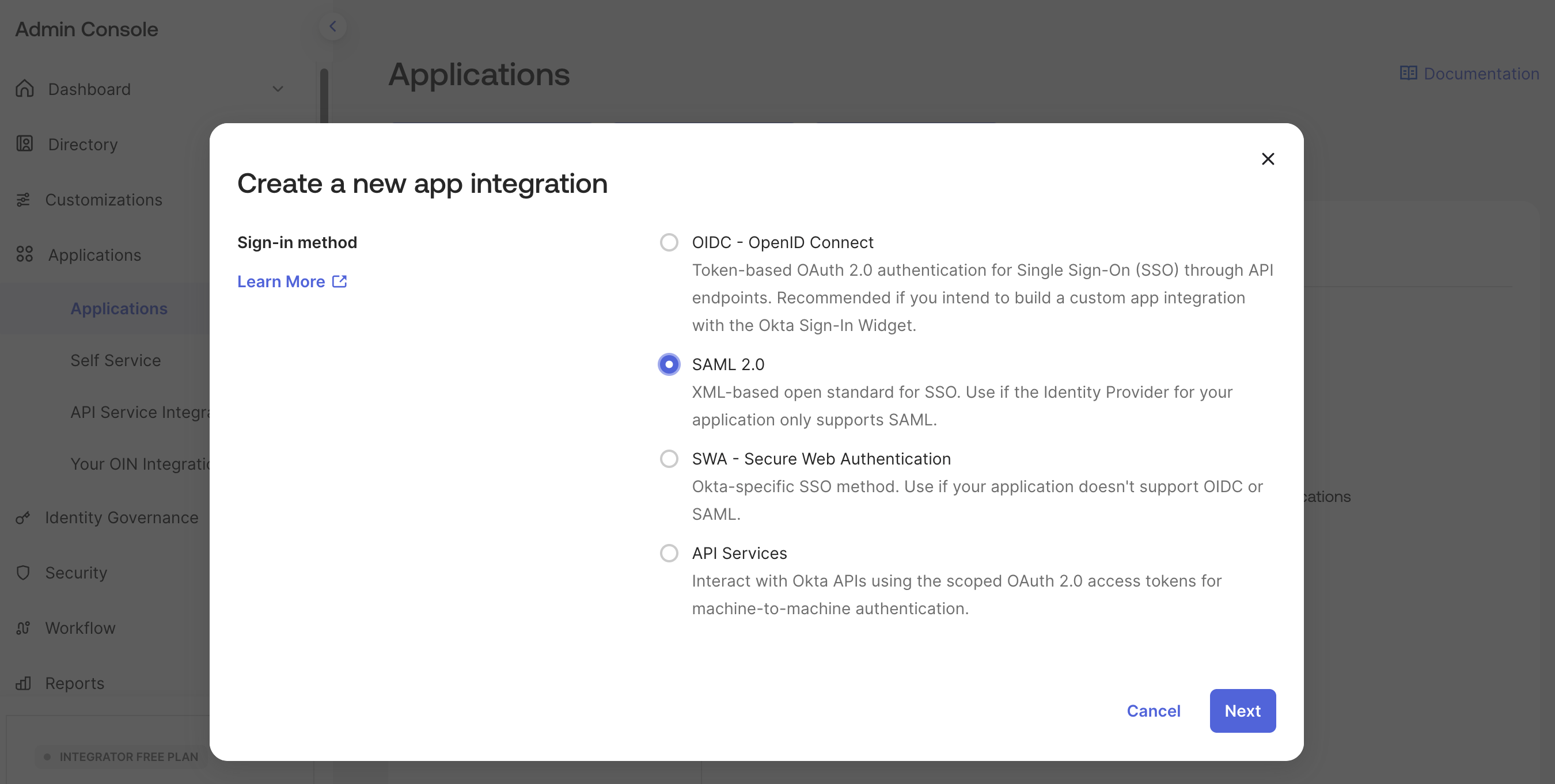Click the Dashboard home icon

tap(24, 89)
